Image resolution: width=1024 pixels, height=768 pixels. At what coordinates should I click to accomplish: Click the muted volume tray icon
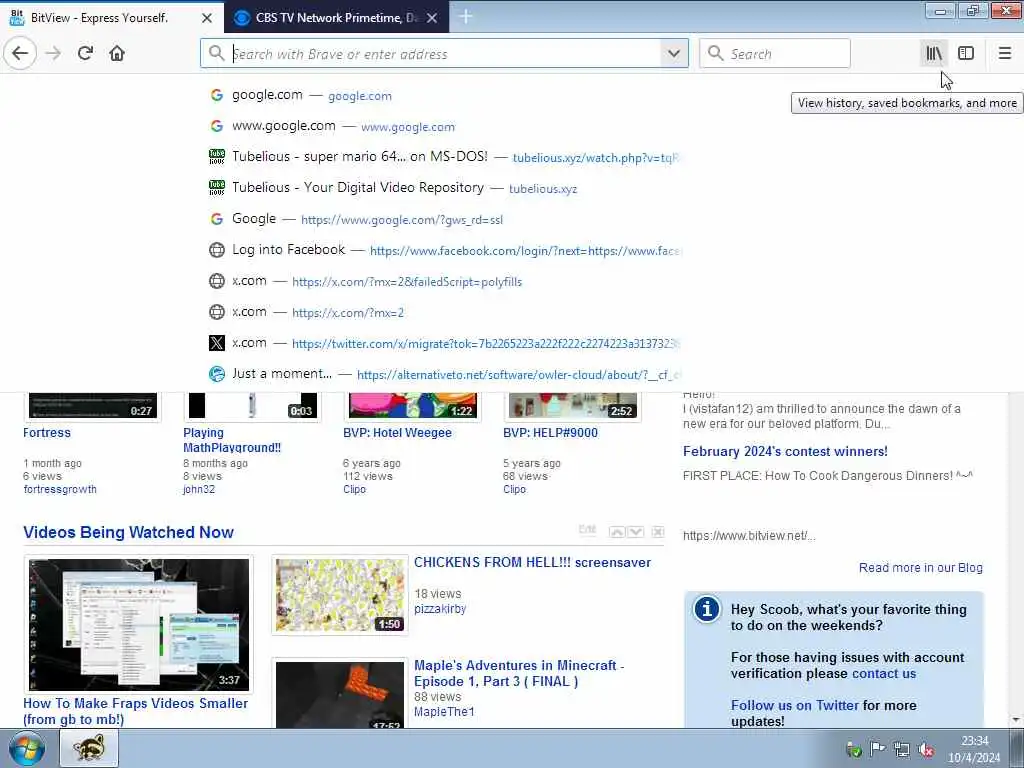click(x=926, y=750)
